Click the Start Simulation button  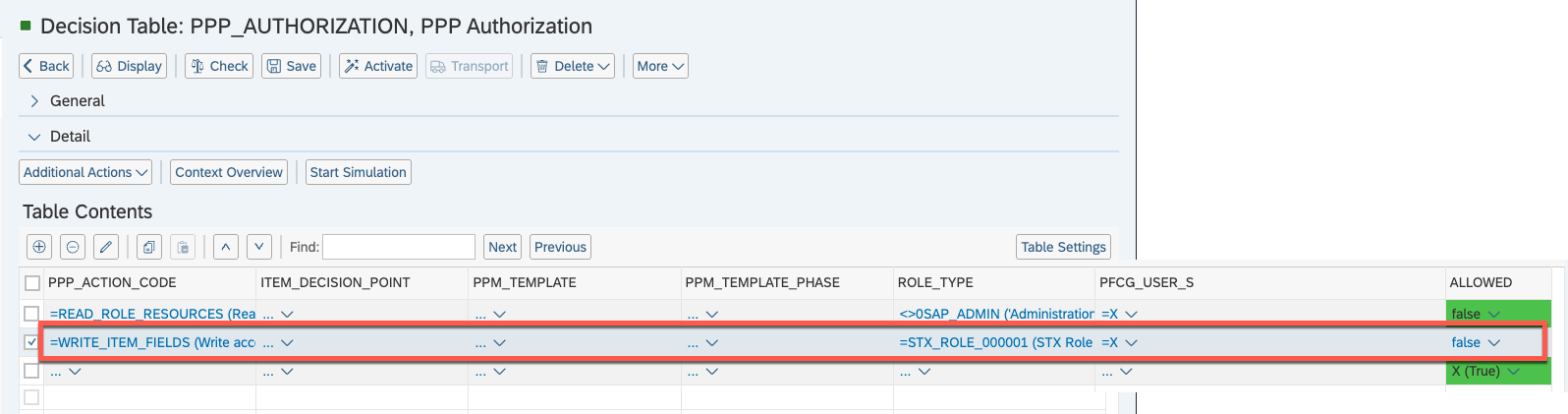coord(358,172)
